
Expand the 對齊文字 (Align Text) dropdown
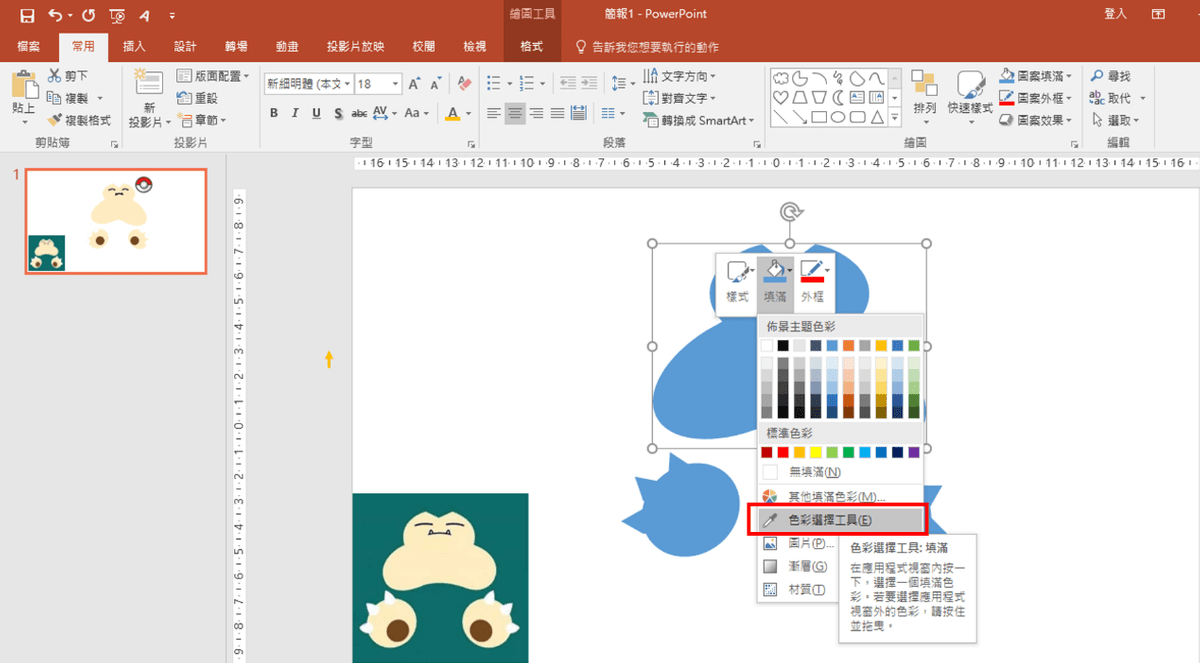point(680,98)
